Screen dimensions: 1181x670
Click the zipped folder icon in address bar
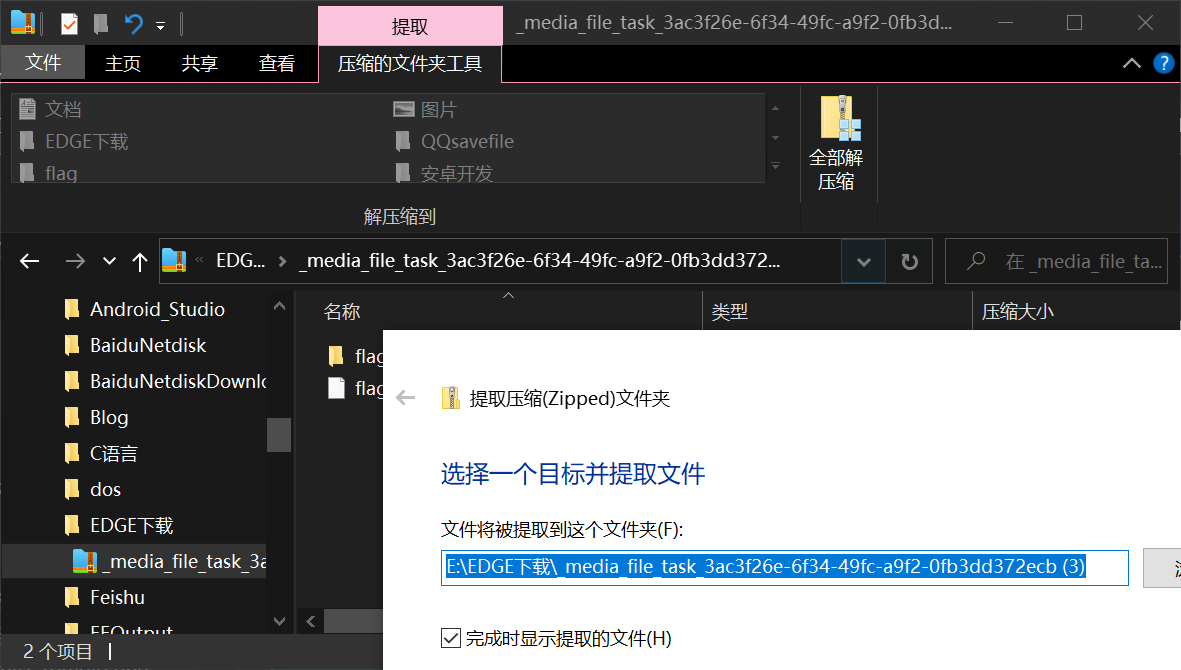click(174, 260)
